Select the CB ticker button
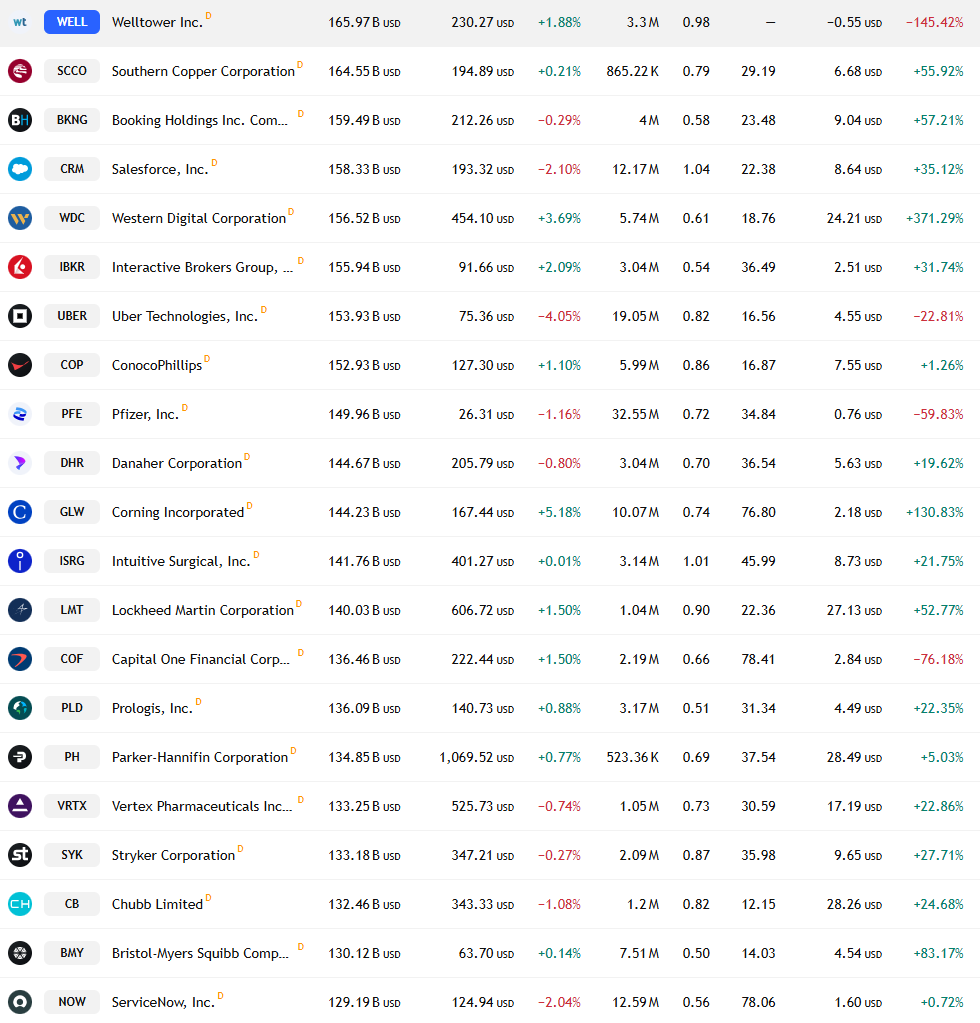Image resolution: width=980 pixels, height=1023 pixels. (72, 904)
